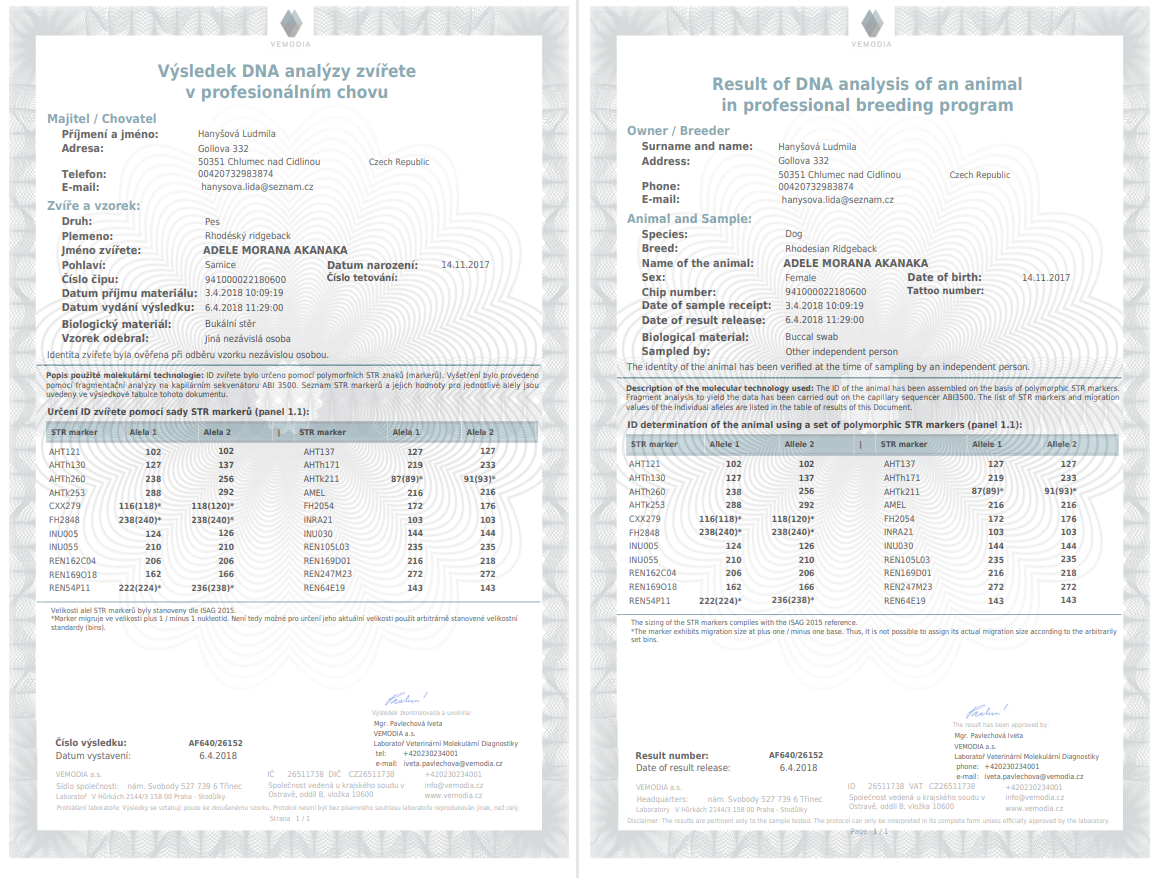Open hanysova.lida@seznam.cz email on the English page
1156x878 pixels.
838,200
